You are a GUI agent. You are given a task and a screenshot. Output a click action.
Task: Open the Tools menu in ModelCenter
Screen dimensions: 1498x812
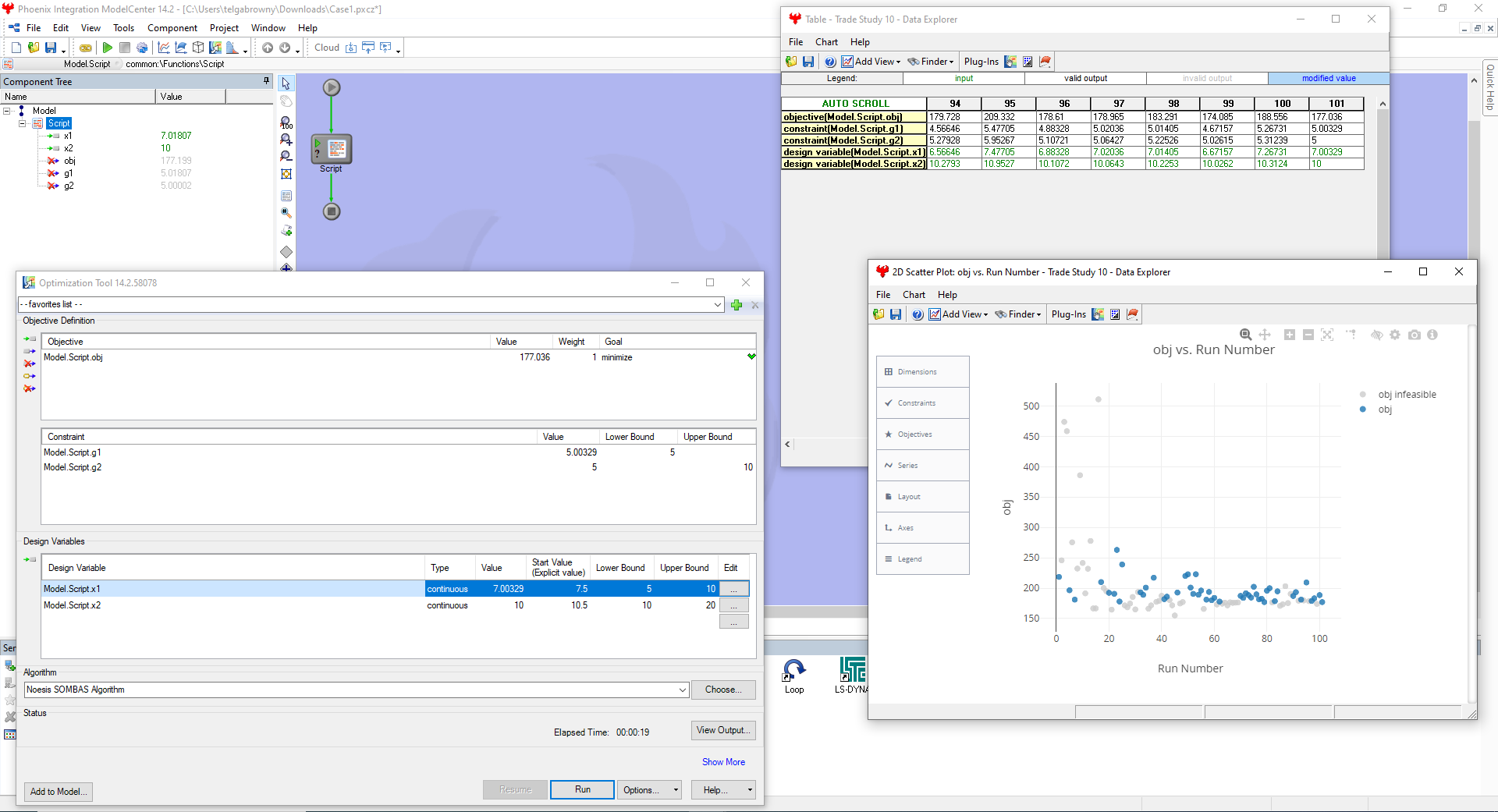pyautogui.click(x=123, y=28)
